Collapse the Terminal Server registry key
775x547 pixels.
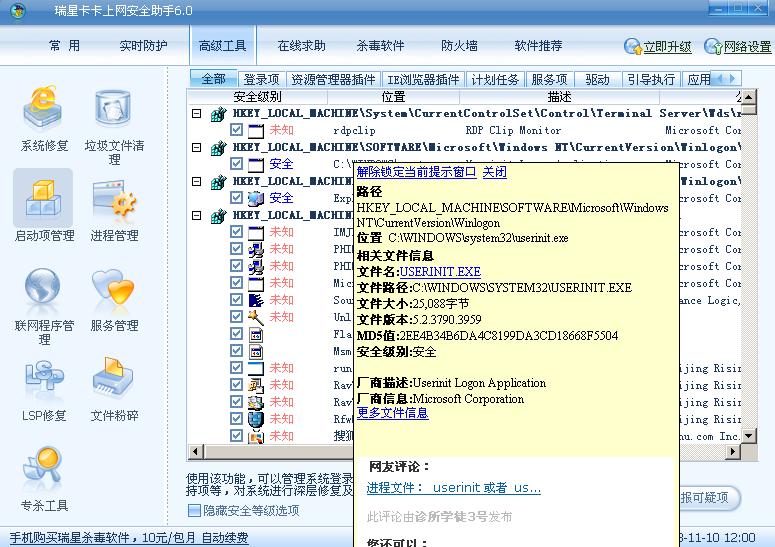197,114
